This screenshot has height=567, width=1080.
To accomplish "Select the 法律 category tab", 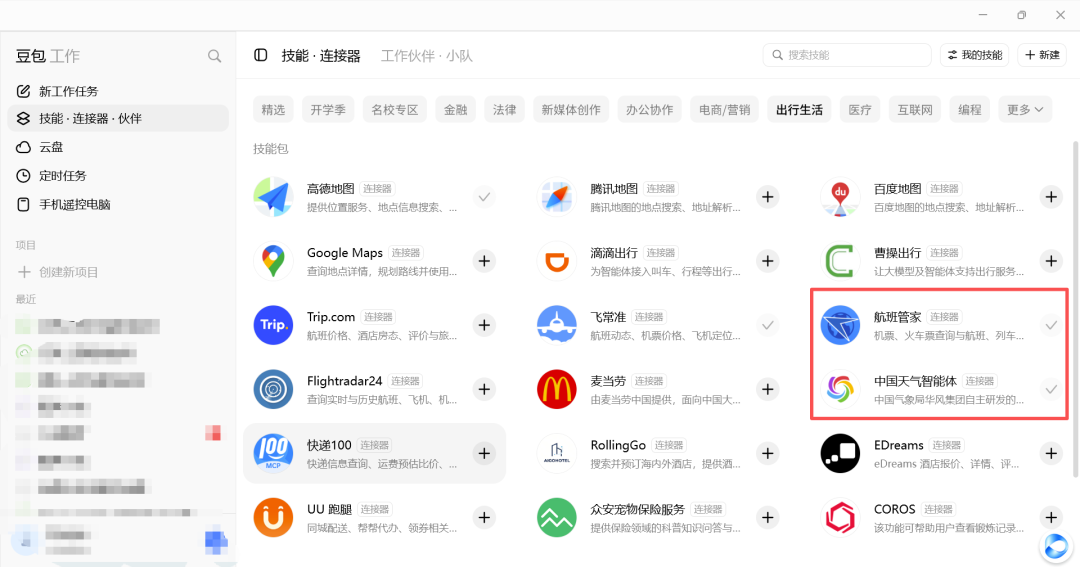I will tap(504, 110).
